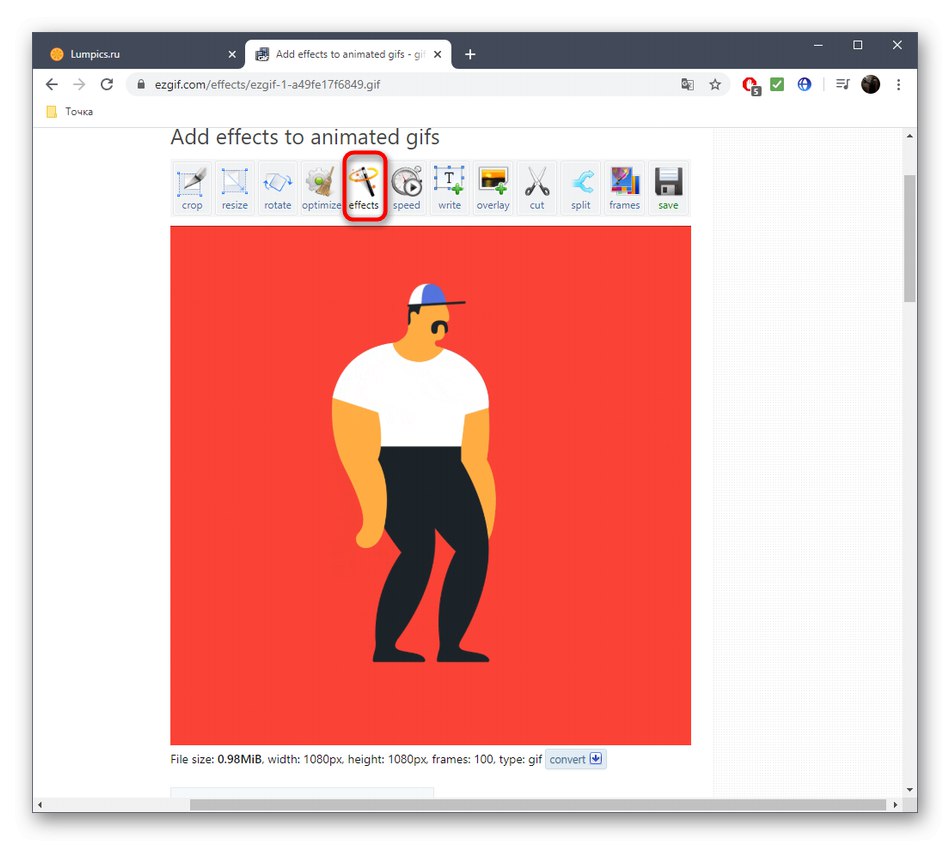950x845 pixels.
Task: Select the effects tool highlighted in red
Action: click(x=364, y=188)
